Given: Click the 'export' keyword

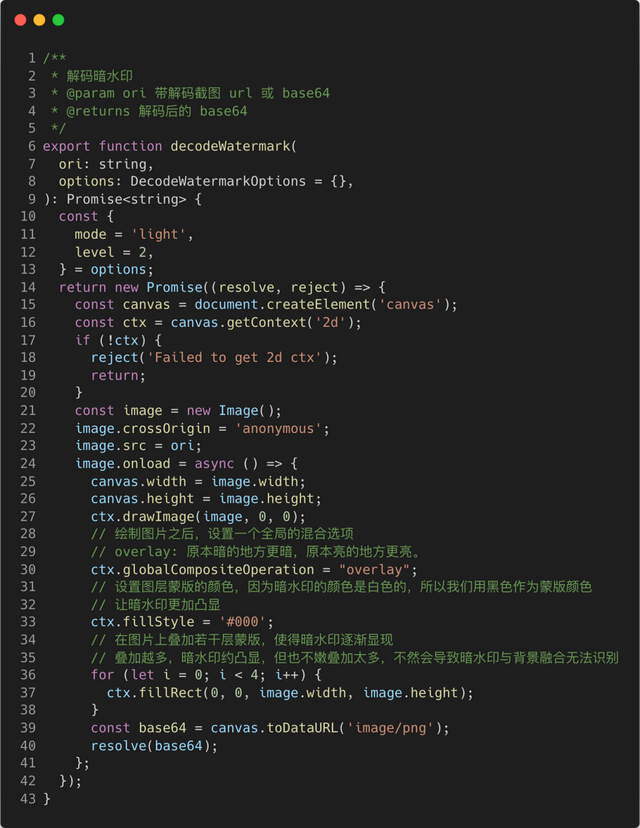Looking at the screenshot, I should coord(67,146).
